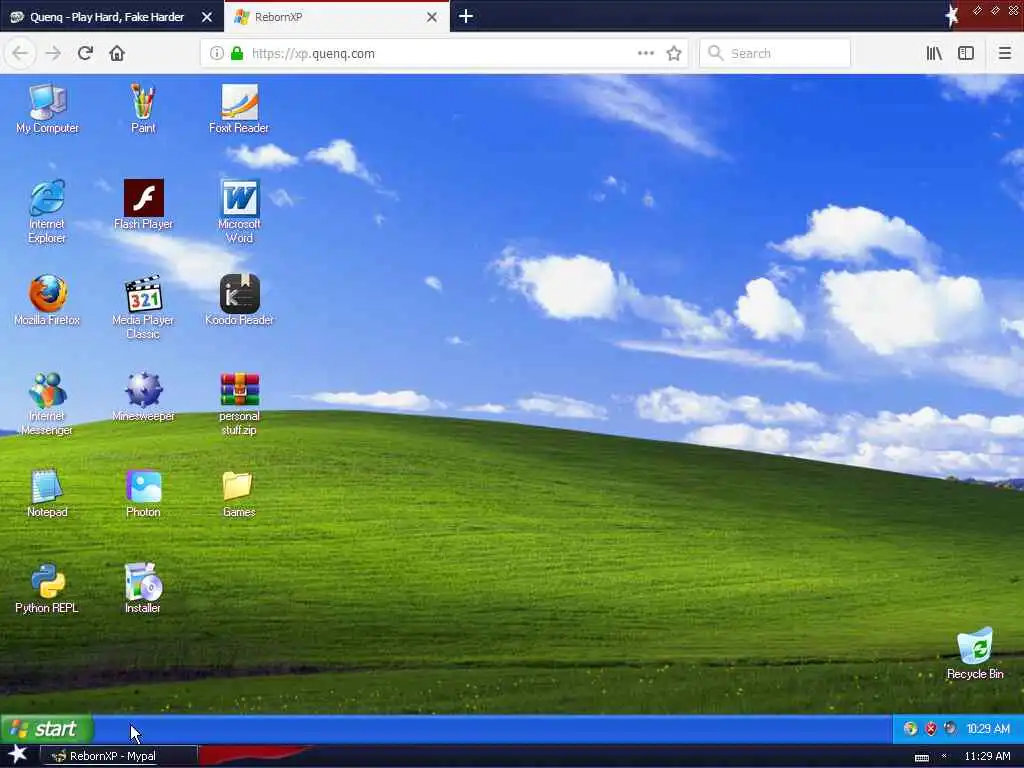Open Mozilla Firefox desktop icon
The height and width of the screenshot is (768, 1024).
click(x=47, y=301)
